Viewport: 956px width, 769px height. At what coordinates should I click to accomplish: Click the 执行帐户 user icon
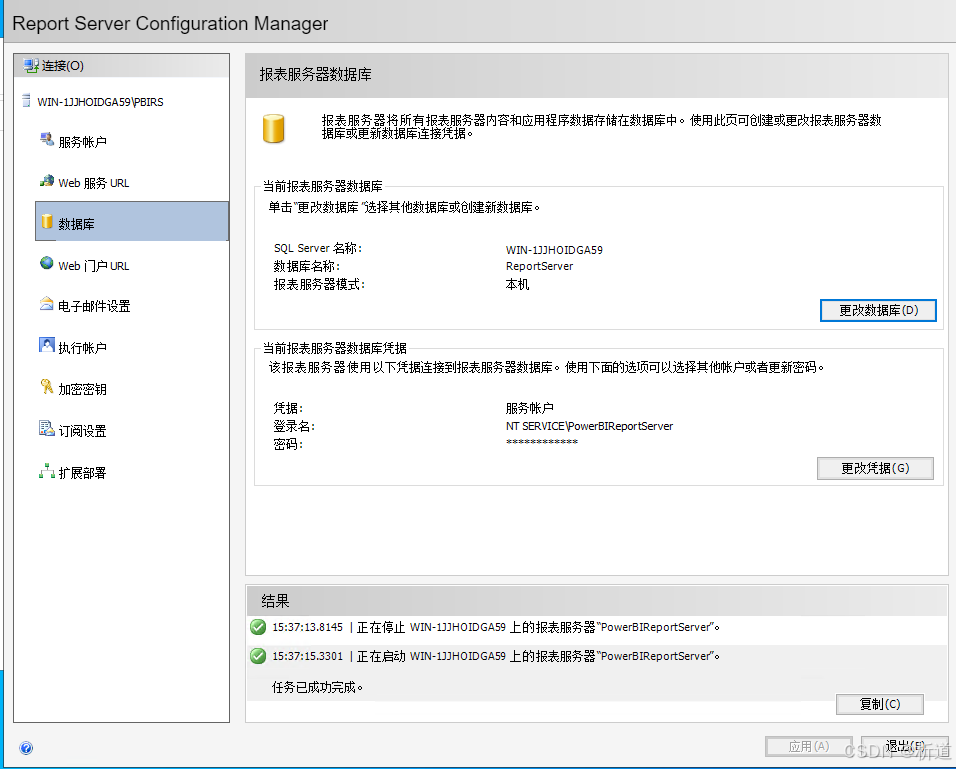pyautogui.click(x=46, y=346)
